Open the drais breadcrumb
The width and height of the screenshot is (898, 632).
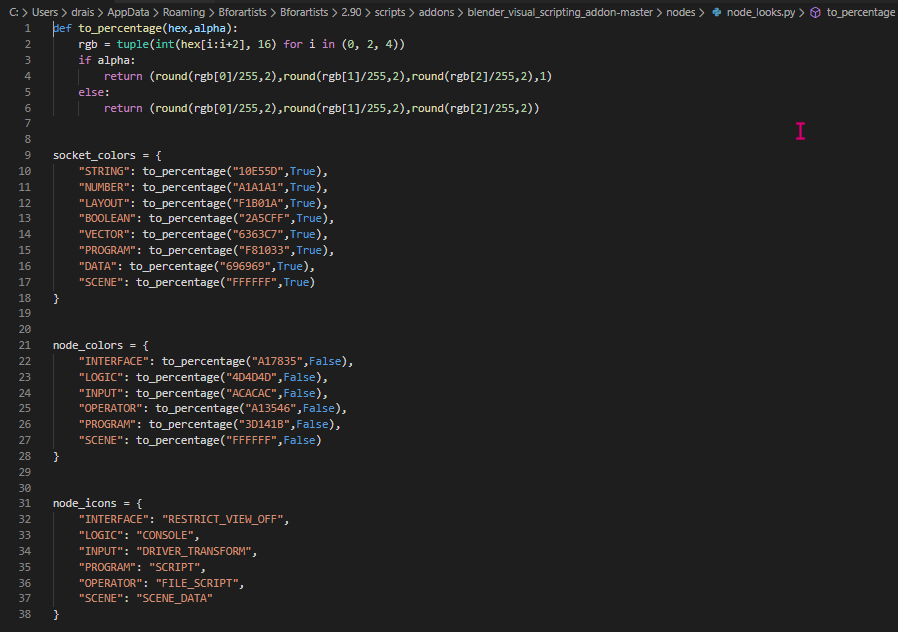tap(82, 12)
